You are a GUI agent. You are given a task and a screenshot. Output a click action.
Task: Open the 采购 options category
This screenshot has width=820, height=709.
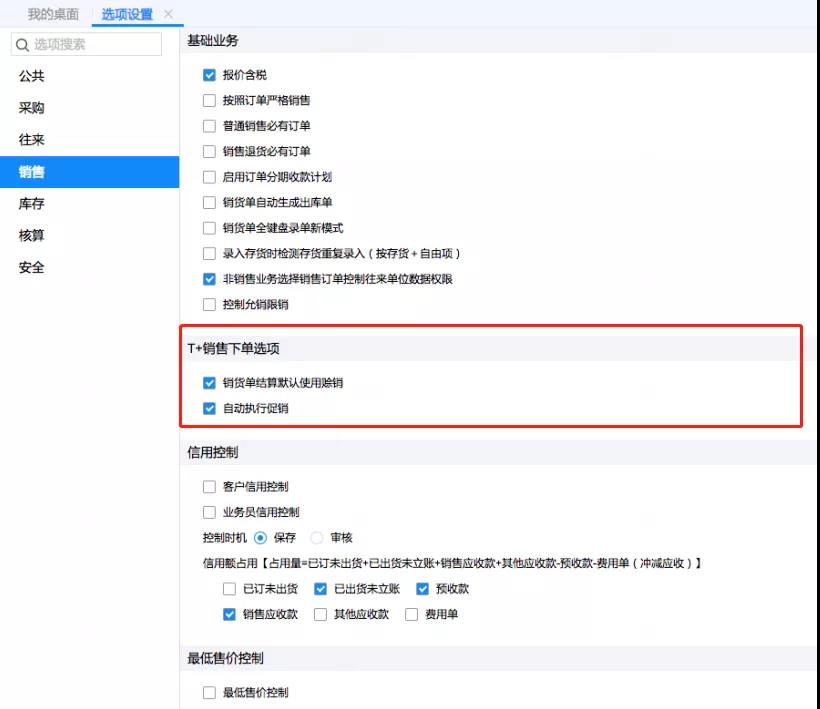point(32,108)
